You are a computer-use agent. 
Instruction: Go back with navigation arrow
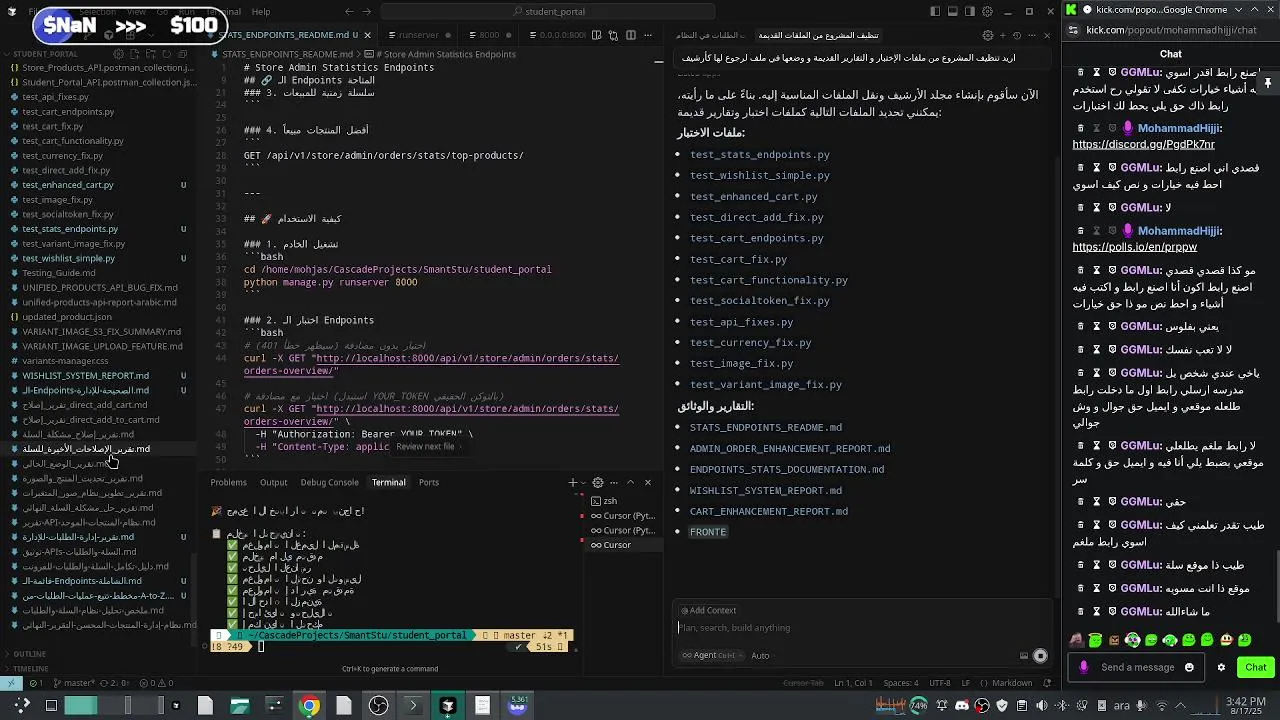(349, 11)
